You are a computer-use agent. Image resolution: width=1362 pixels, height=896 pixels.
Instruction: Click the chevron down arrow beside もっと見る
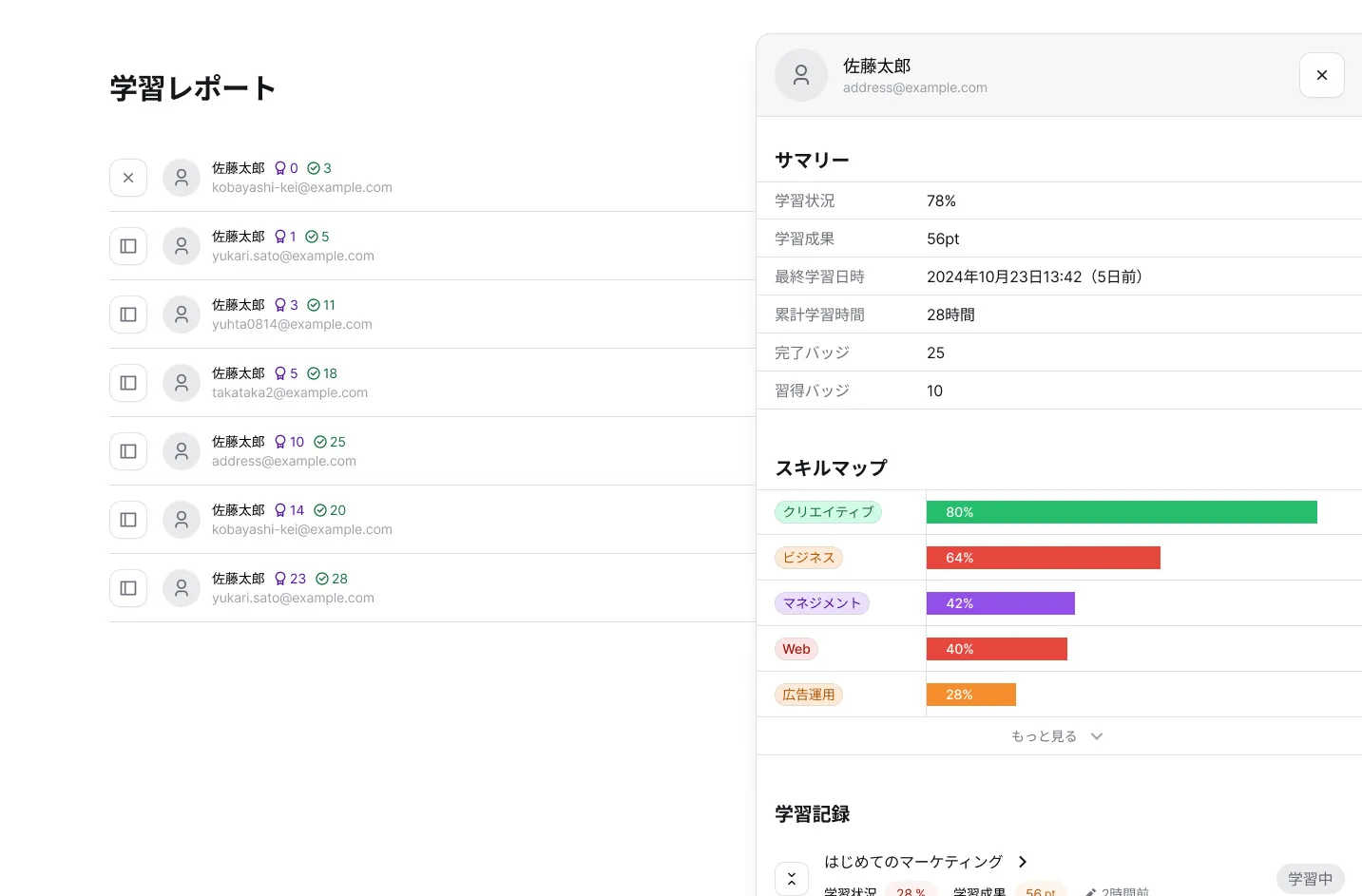pos(1097,736)
